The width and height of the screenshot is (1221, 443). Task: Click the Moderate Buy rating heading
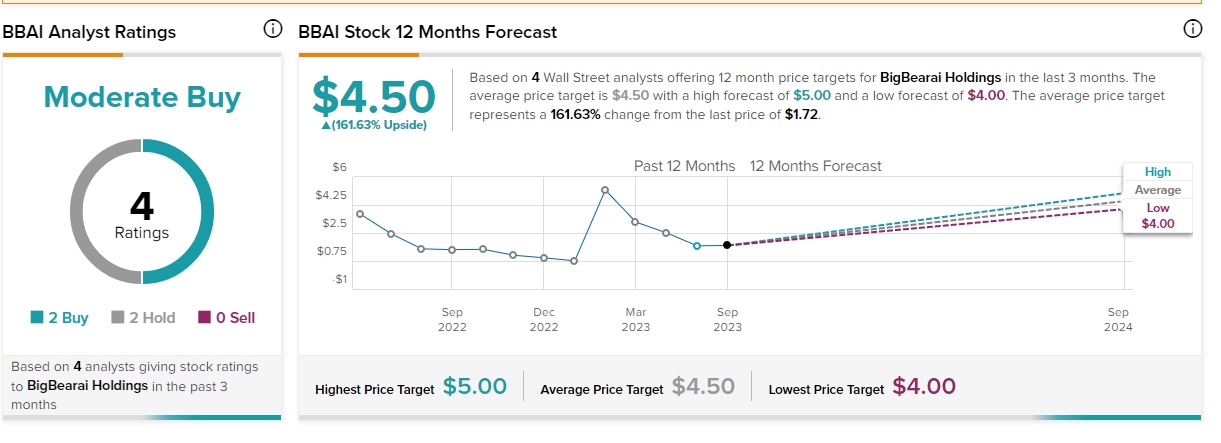pyautogui.click(x=142, y=98)
